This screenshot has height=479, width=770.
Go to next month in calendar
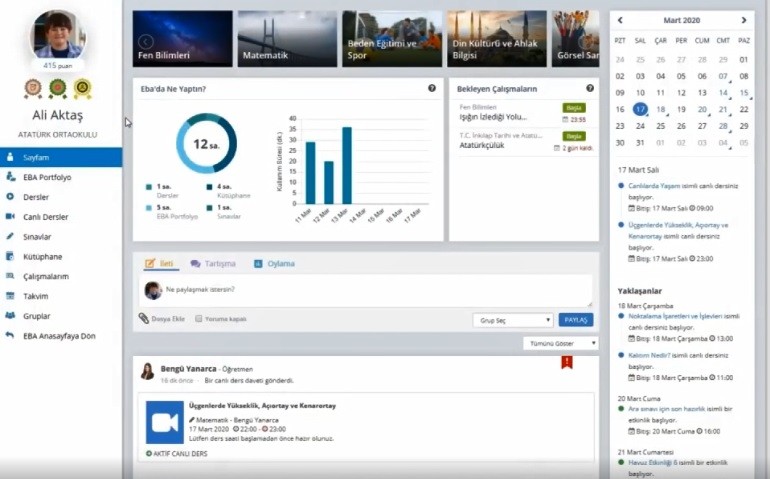pyautogui.click(x=743, y=20)
